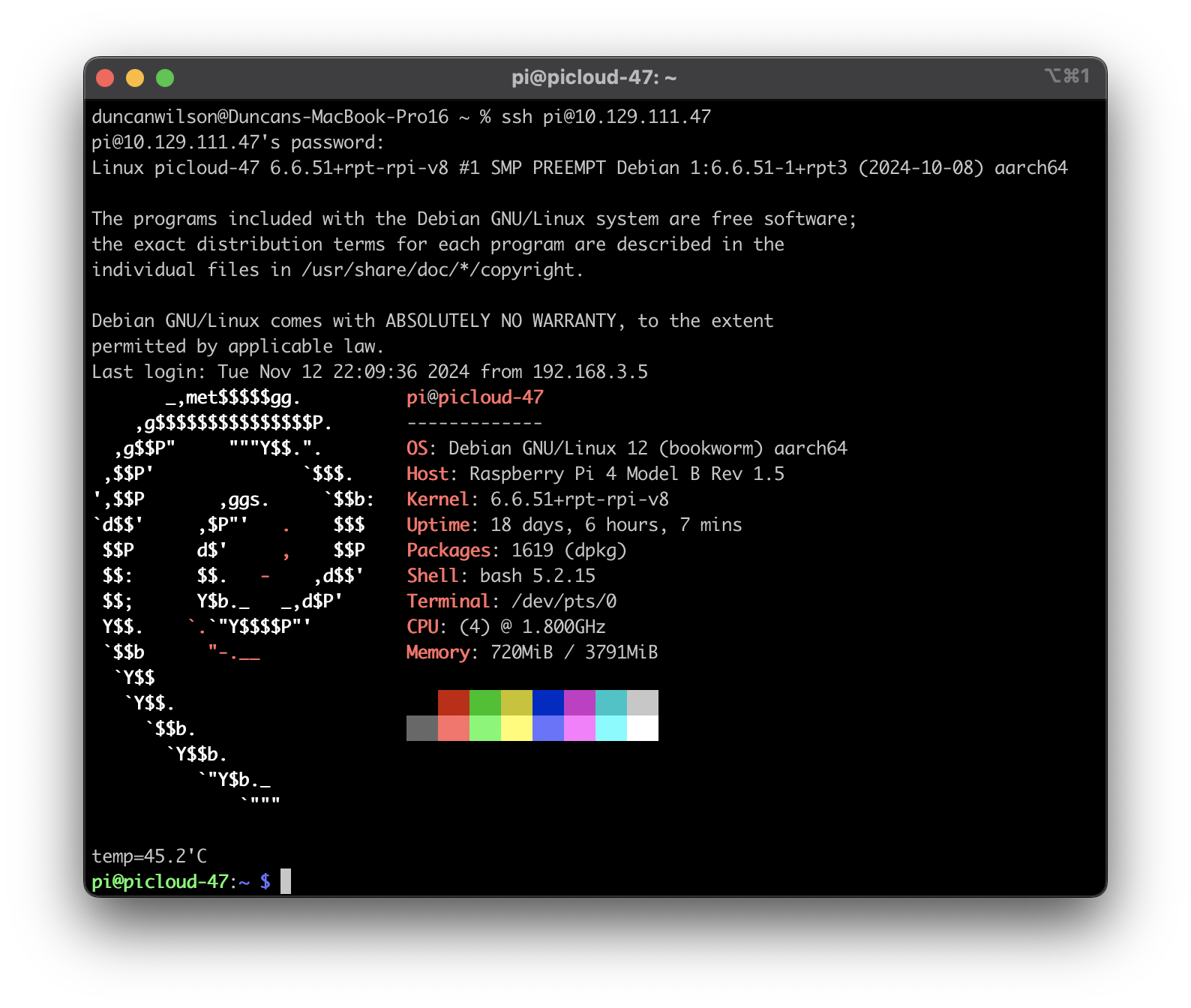Image resolution: width=1191 pixels, height=1008 pixels.
Task: Click the purple magenta color block
Action: point(580,703)
